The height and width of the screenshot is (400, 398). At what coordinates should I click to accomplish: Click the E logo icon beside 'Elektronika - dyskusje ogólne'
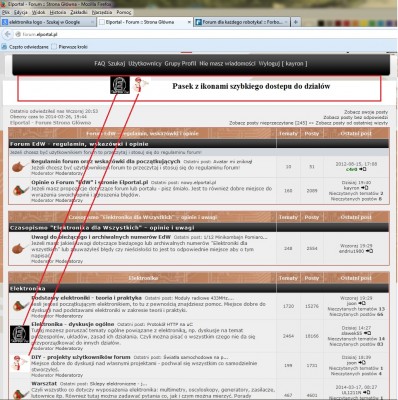[x=20, y=334]
